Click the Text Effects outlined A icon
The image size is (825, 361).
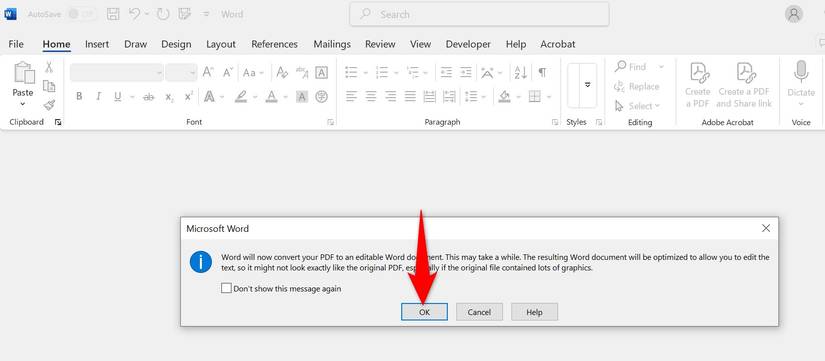(x=209, y=97)
